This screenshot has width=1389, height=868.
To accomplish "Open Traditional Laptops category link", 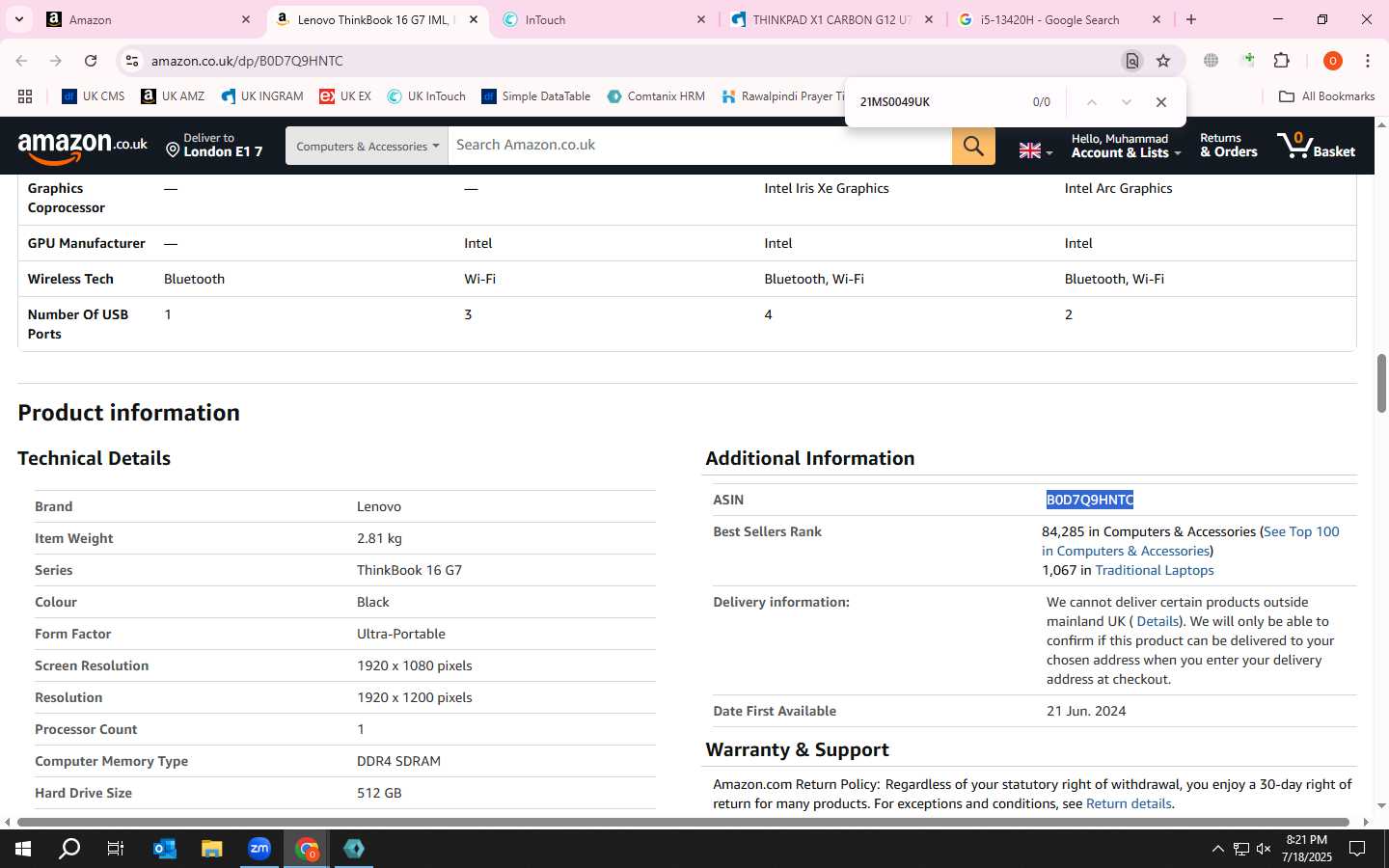I will [1155, 570].
